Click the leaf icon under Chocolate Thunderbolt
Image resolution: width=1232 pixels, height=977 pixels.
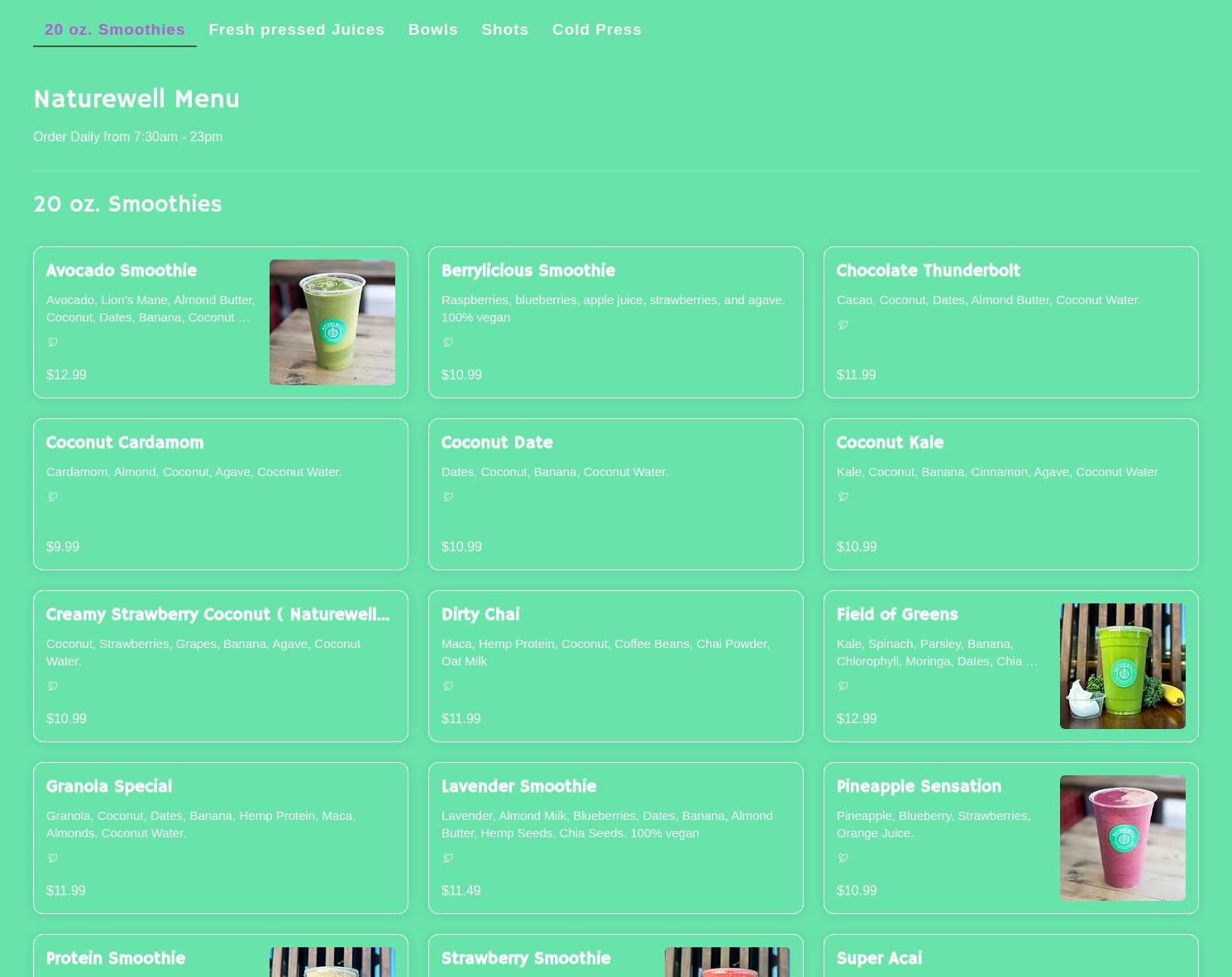843,325
